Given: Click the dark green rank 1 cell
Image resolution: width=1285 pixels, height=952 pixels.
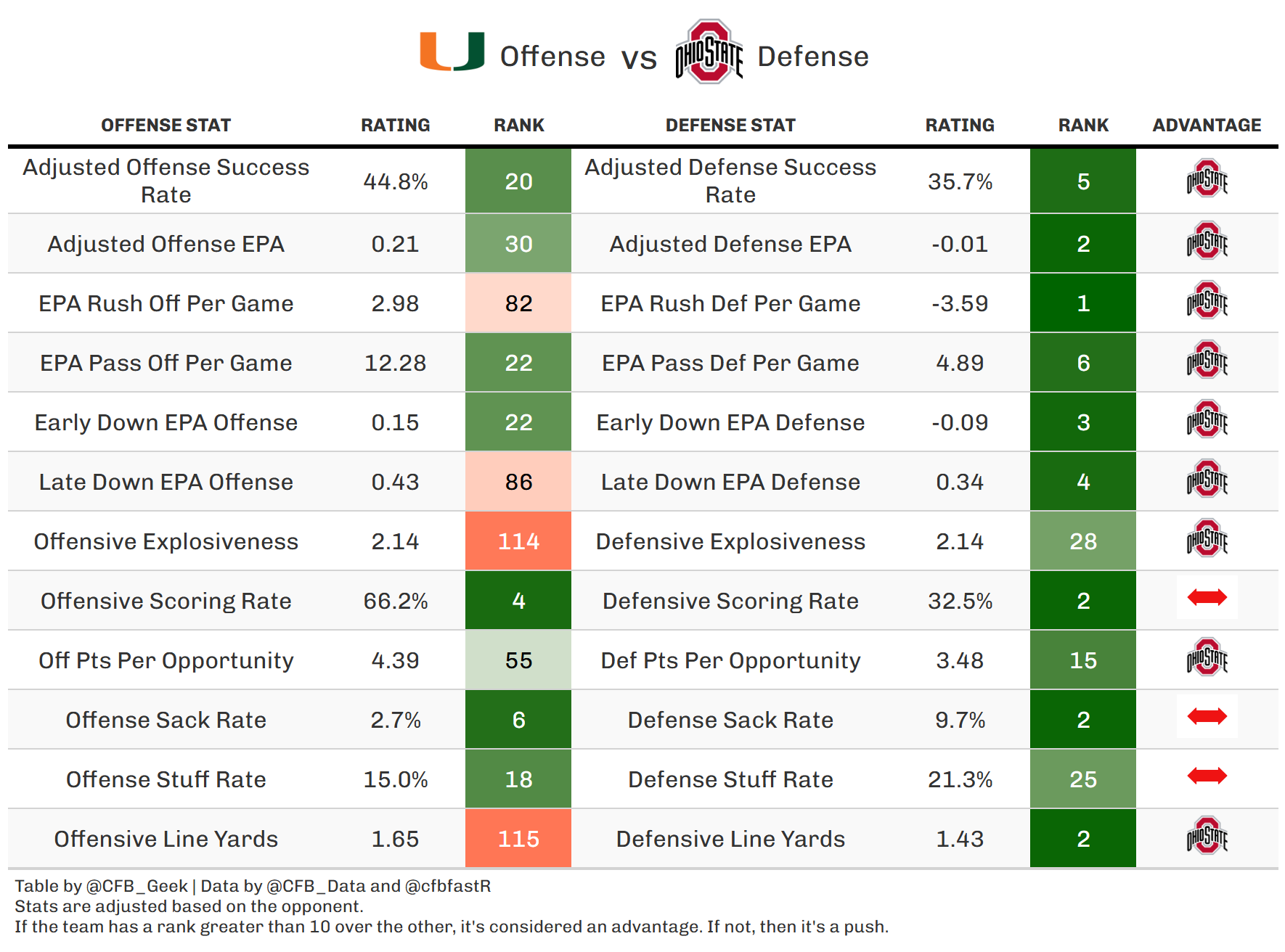Looking at the screenshot, I should click(1082, 303).
